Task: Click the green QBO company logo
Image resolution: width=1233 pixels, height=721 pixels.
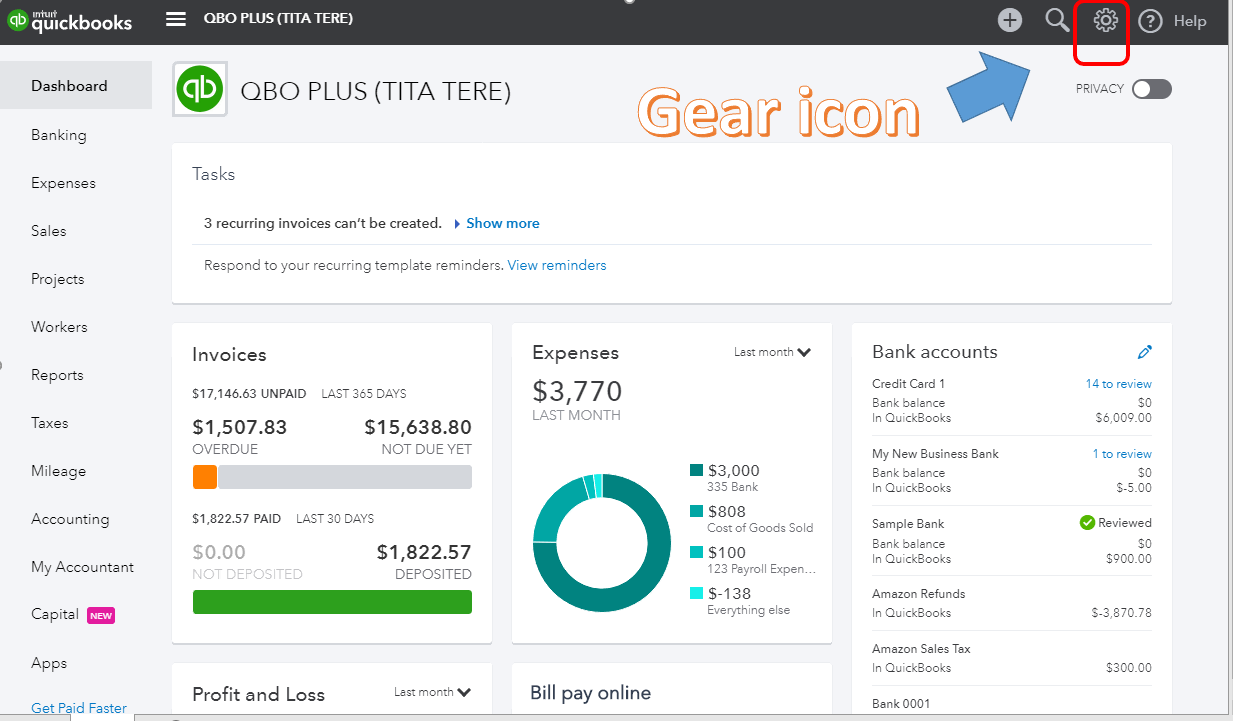Action: [200, 90]
